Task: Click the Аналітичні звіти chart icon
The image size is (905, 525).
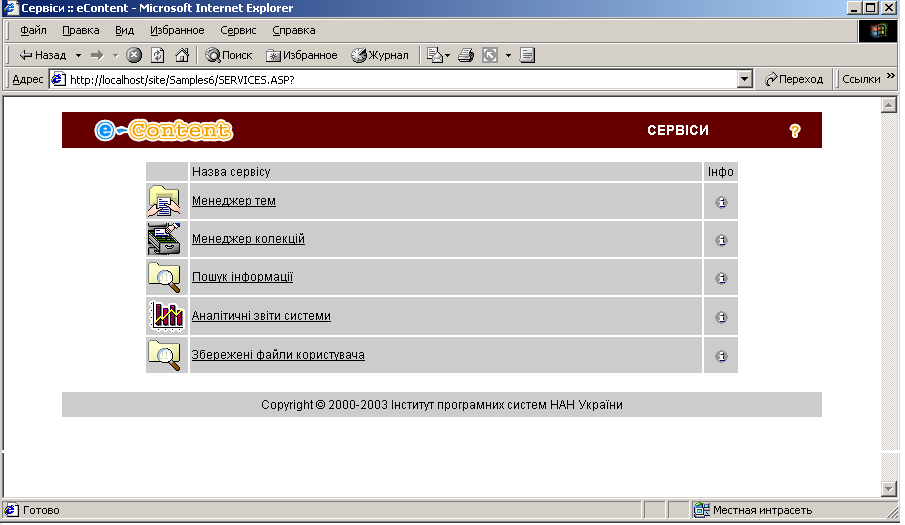Action: pyautogui.click(x=167, y=316)
